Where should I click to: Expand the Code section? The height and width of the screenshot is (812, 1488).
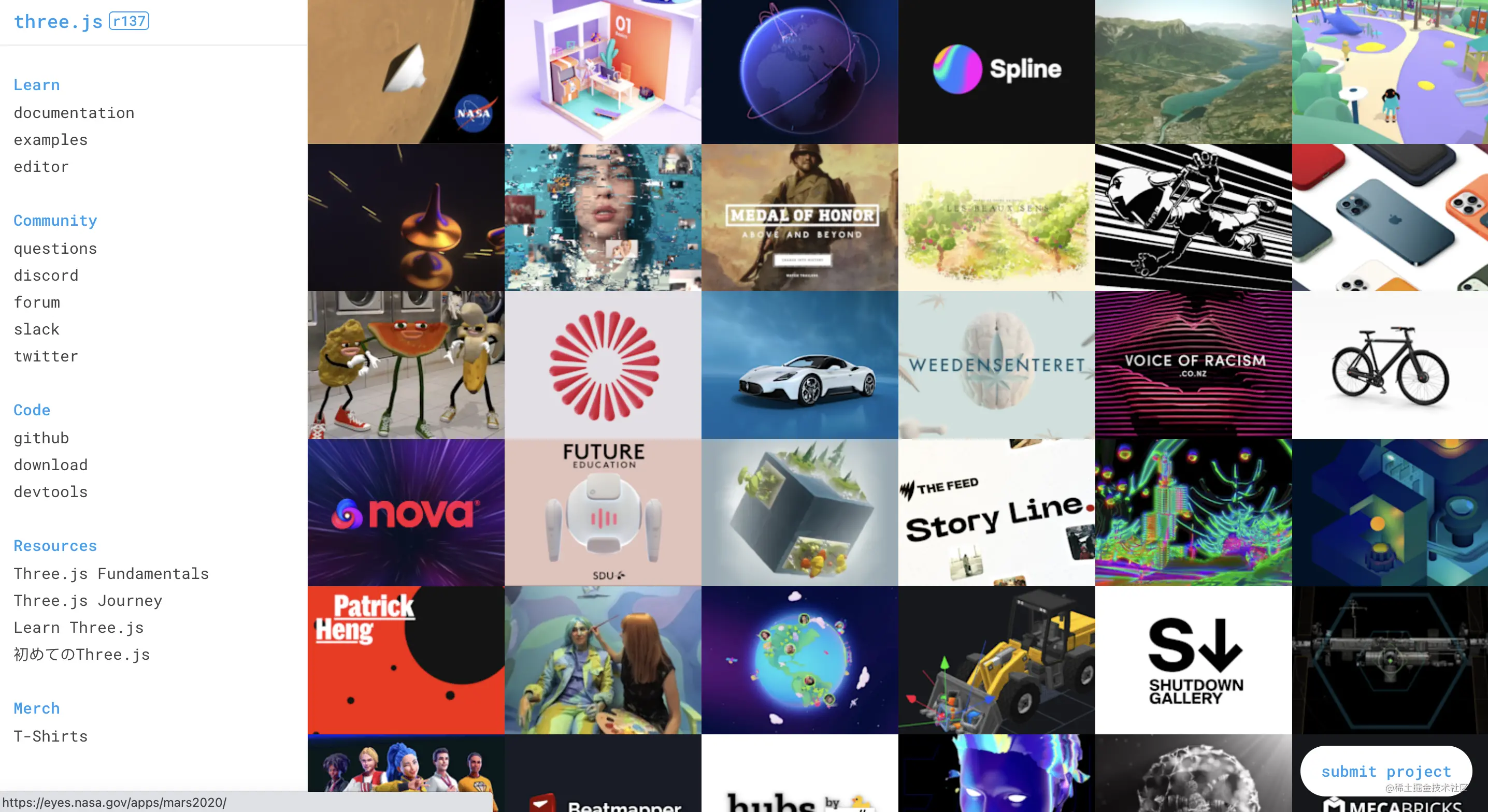tap(31, 409)
